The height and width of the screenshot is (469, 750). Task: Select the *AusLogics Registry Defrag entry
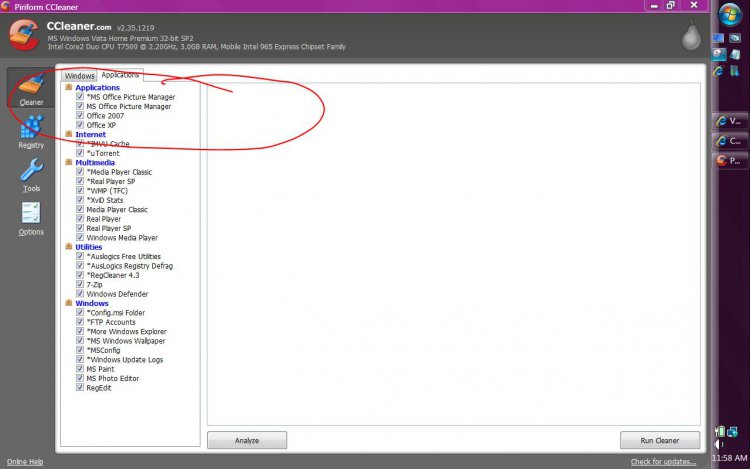coord(130,266)
